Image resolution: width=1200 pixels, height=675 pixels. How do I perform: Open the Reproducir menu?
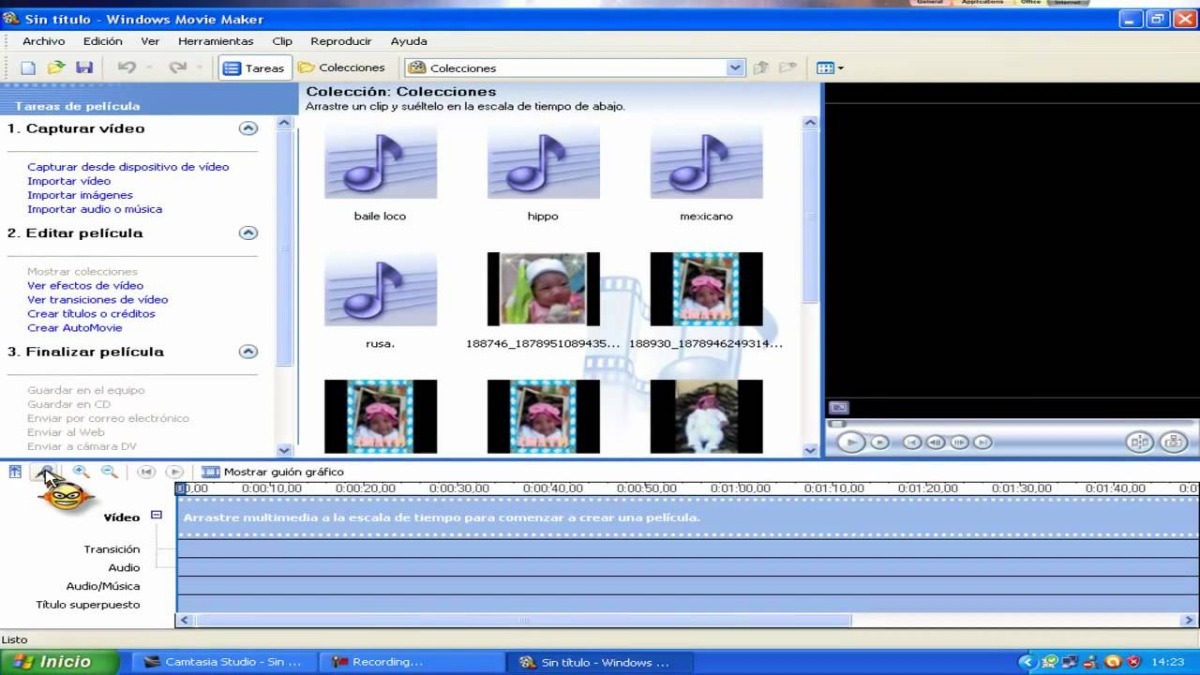click(x=341, y=41)
